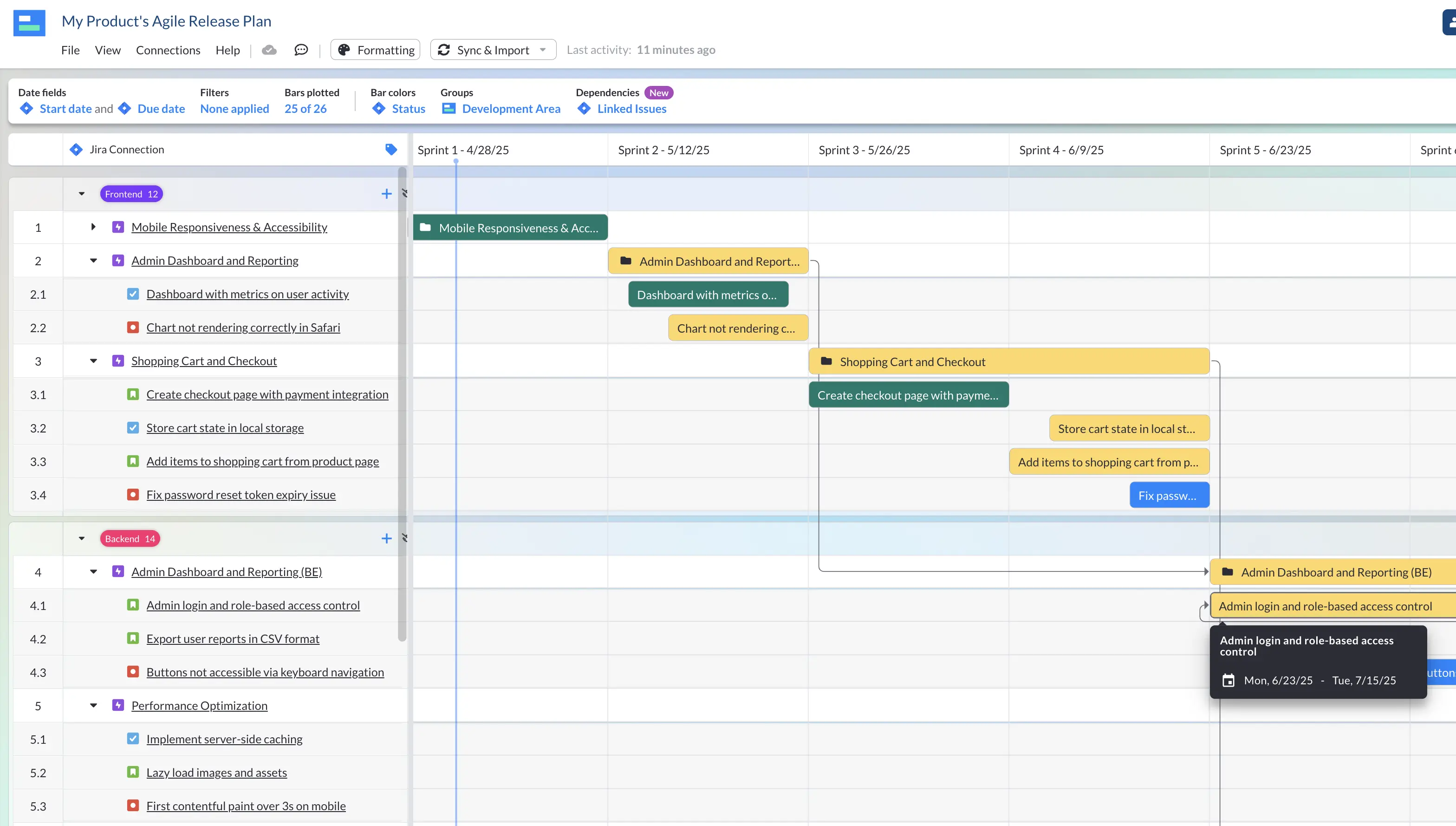Click the 25 of 26 bars plotted link
Image resolution: width=1456 pixels, height=826 pixels.
click(305, 108)
